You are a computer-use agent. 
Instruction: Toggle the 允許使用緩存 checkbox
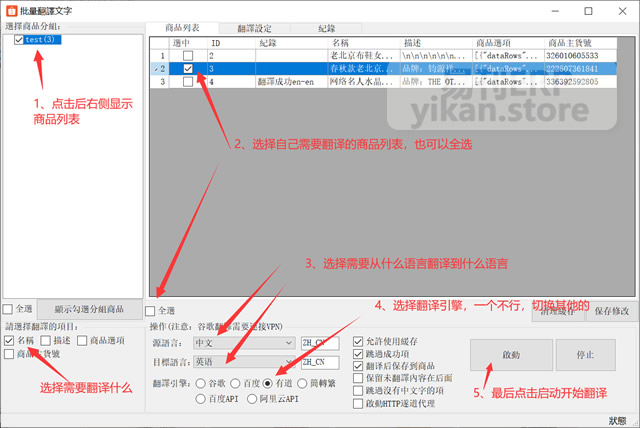(x=358, y=344)
